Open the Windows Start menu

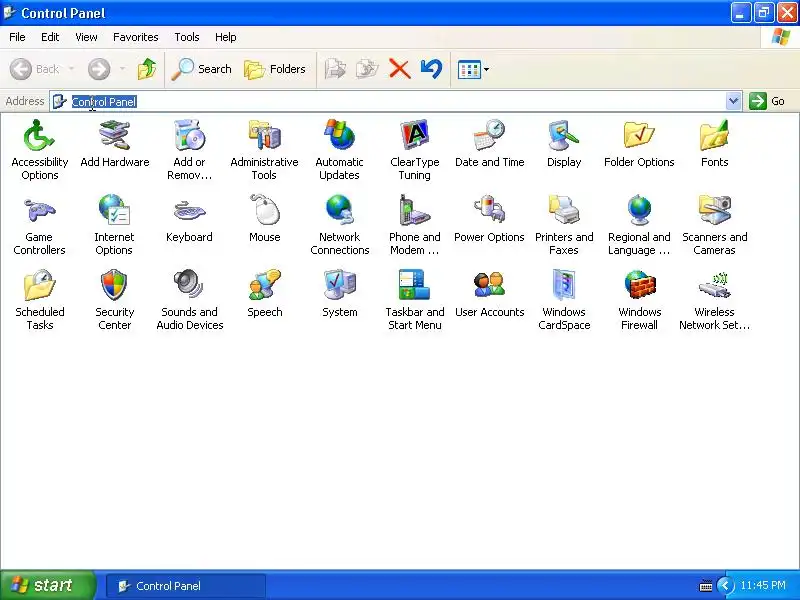[47, 585]
